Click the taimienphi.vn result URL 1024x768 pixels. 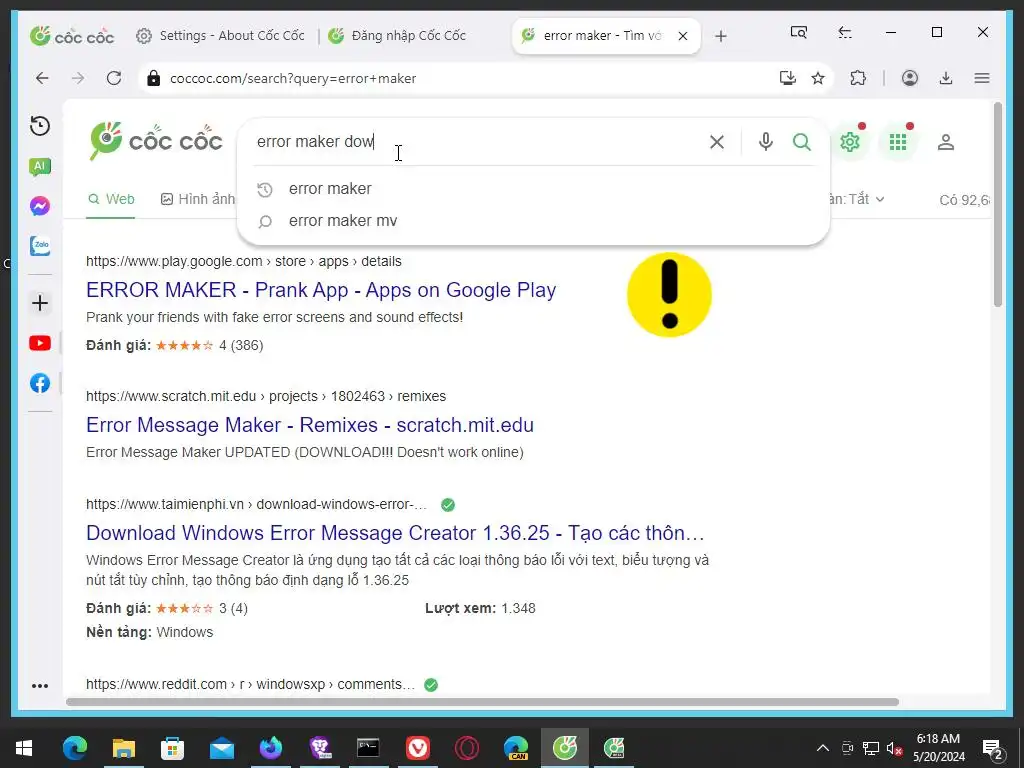[256, 504]
